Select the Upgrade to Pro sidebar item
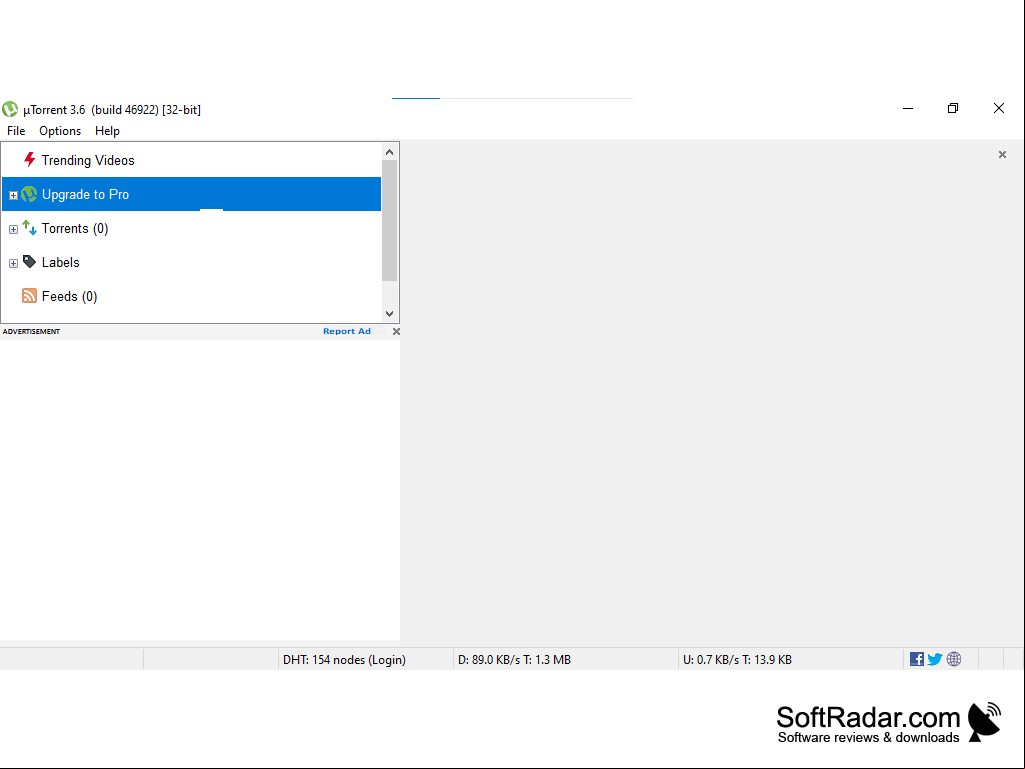1025x769 pixels. (192, 194)
